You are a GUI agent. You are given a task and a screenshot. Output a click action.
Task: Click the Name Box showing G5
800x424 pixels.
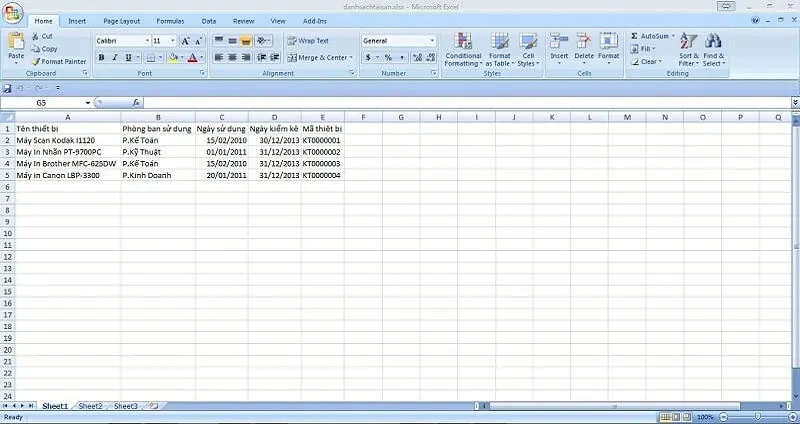pos(42,103)
